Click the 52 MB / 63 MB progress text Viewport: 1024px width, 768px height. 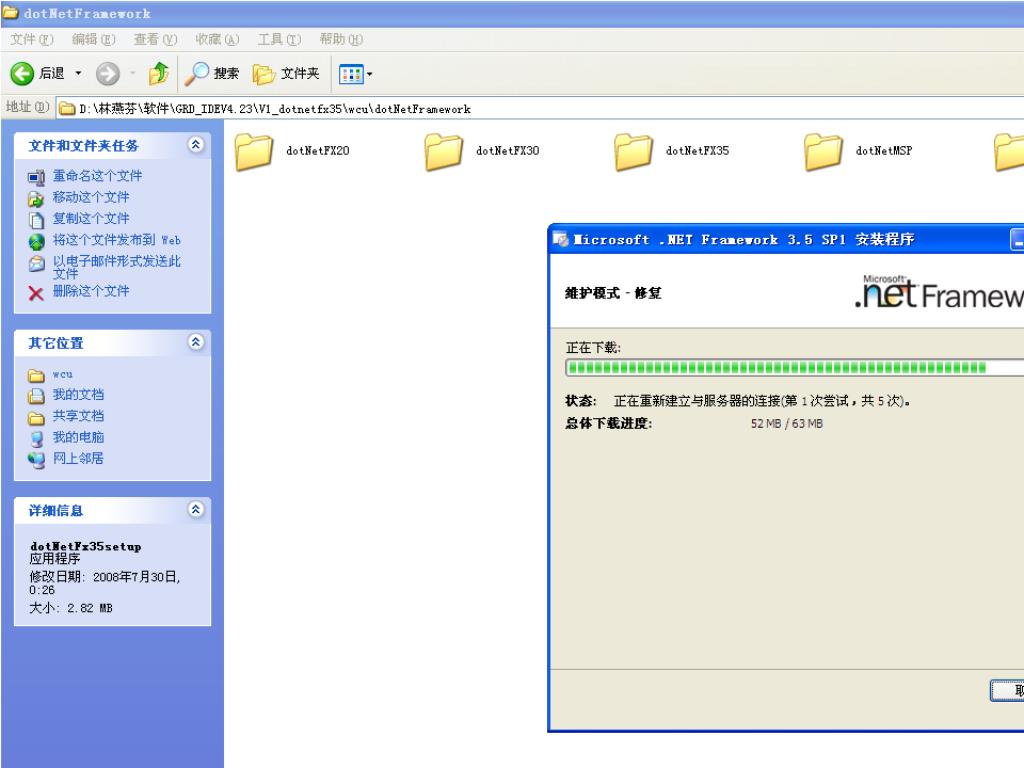pyautogui.click(x=786, y=423)
